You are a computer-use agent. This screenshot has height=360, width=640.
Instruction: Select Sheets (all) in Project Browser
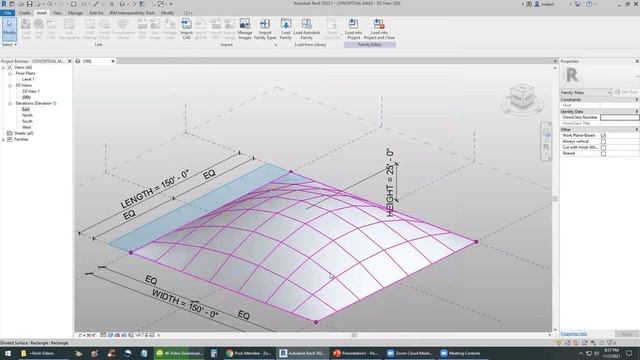point(24,133)
